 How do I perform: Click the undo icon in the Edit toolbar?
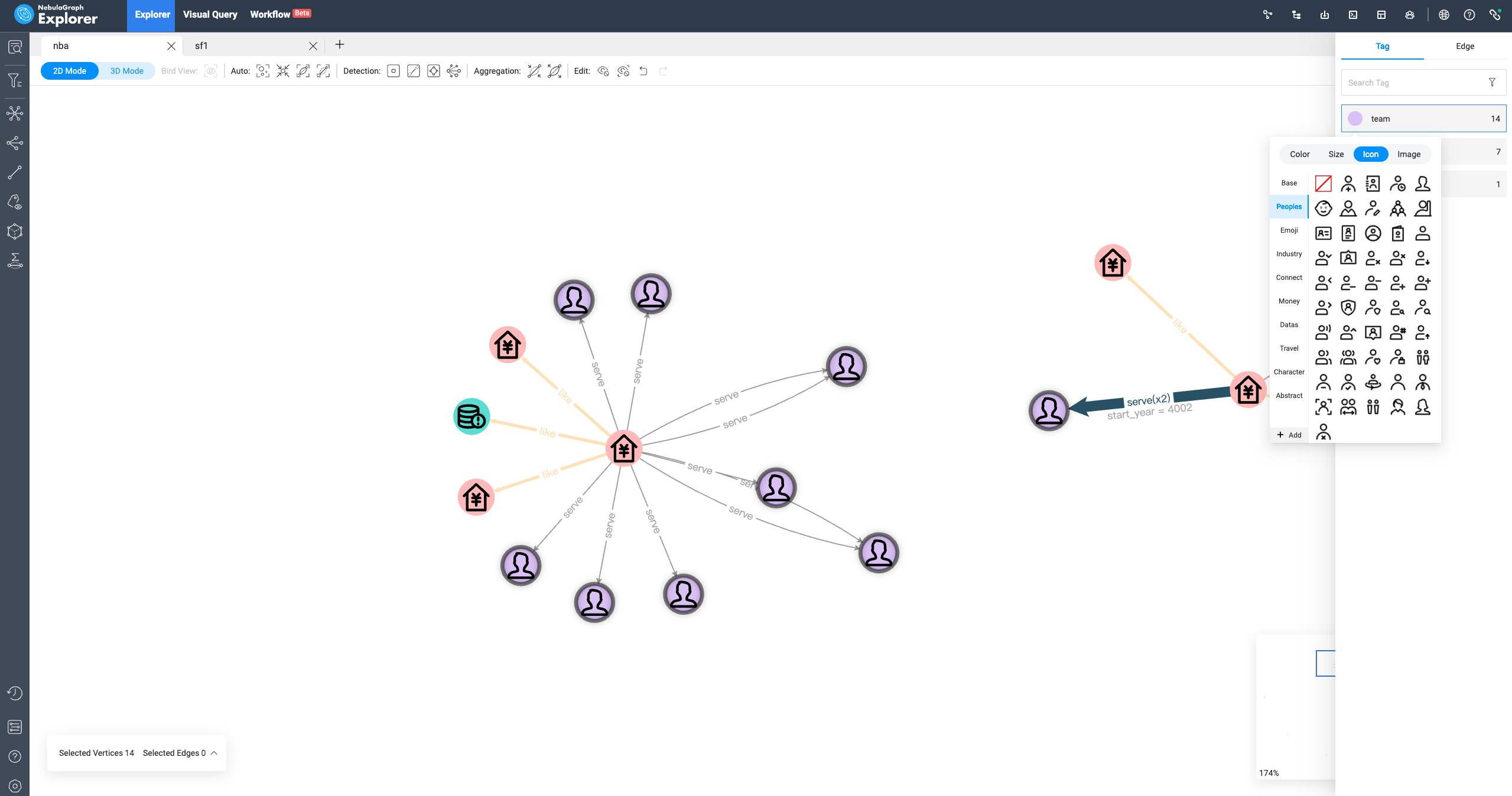(x=643, y=71)
